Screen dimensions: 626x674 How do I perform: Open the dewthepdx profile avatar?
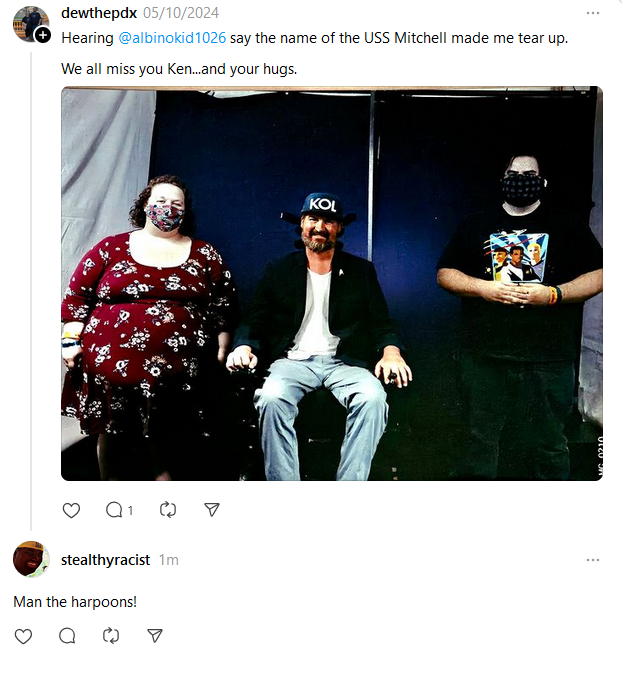[x=30, y=24]
